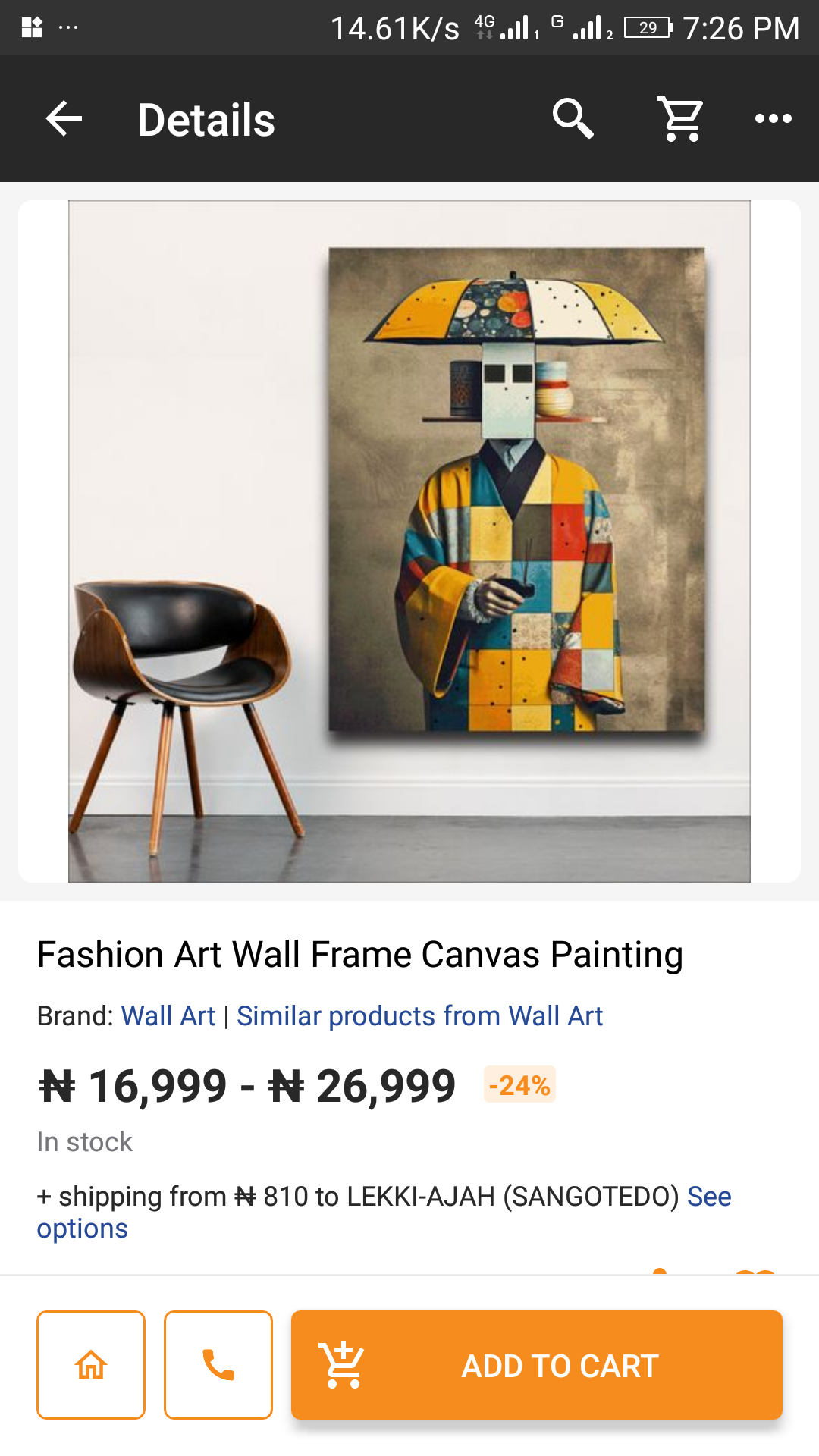Tap the ₦ 16,999 - ₦ 26,999 price
The height and width of the screenshot is (1456, 819).
pyautogui.click(x=247, y=1086)
